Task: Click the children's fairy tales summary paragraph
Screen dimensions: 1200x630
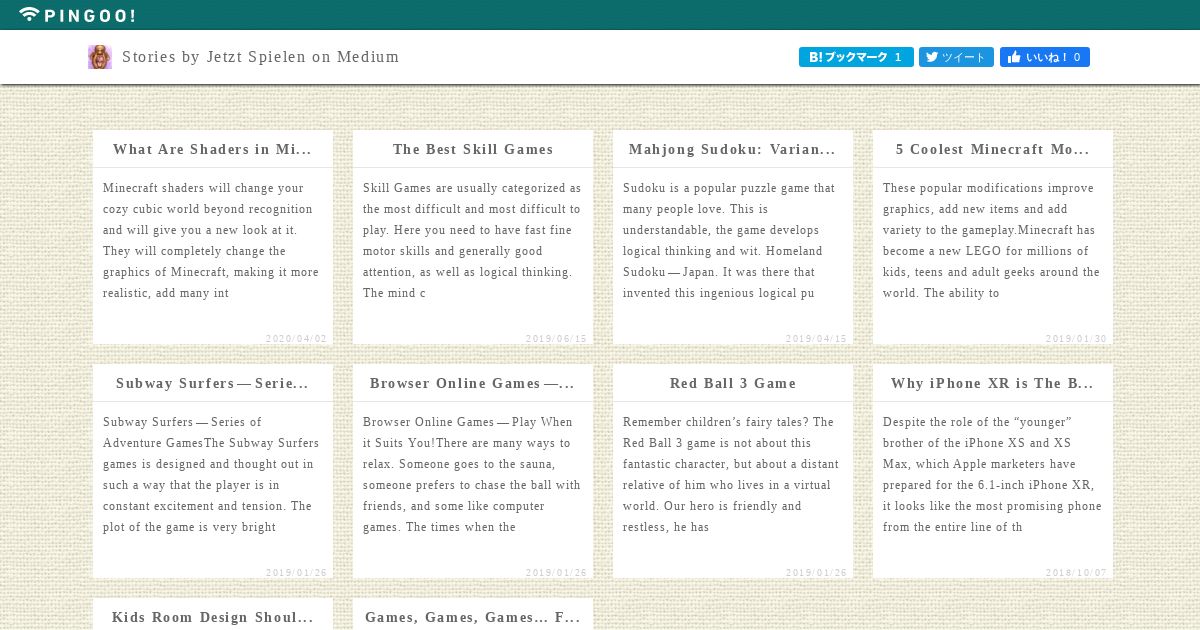Action: coord(733,474)
